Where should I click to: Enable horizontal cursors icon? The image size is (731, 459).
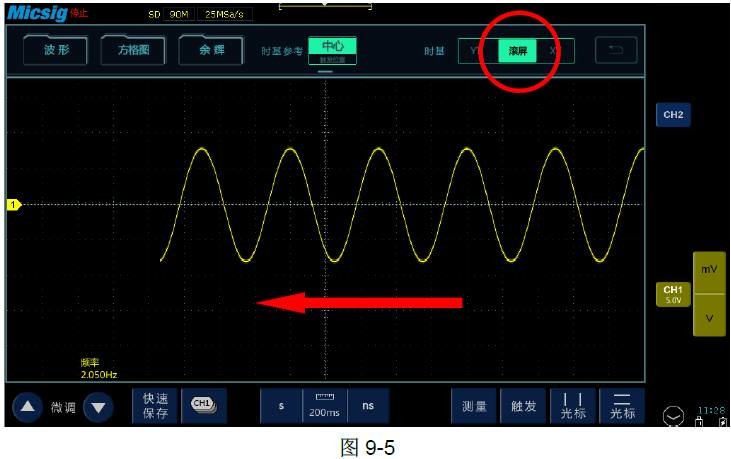coord(622,406)
